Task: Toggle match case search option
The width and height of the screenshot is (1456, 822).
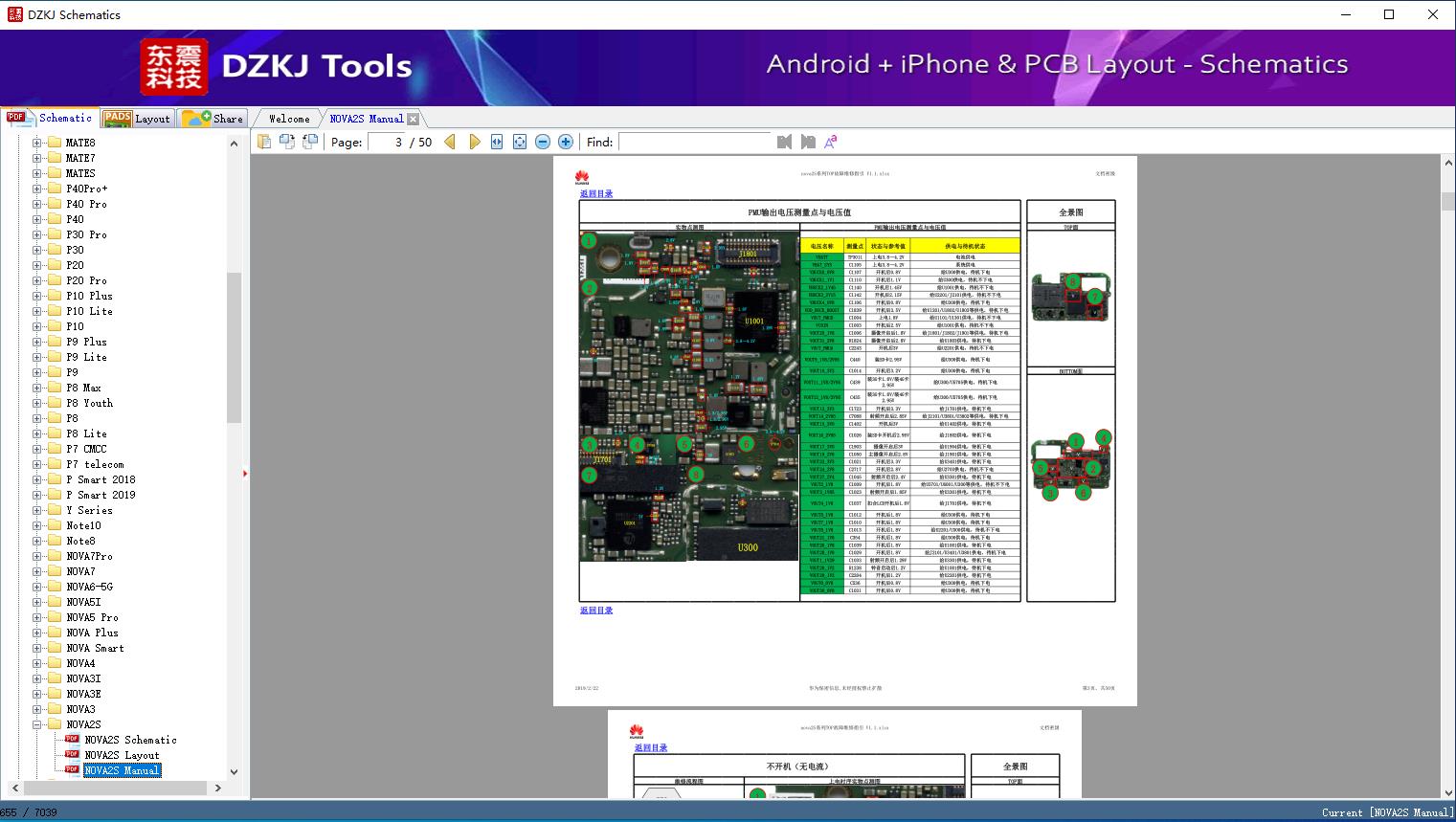Action: [x=831, y=142]
